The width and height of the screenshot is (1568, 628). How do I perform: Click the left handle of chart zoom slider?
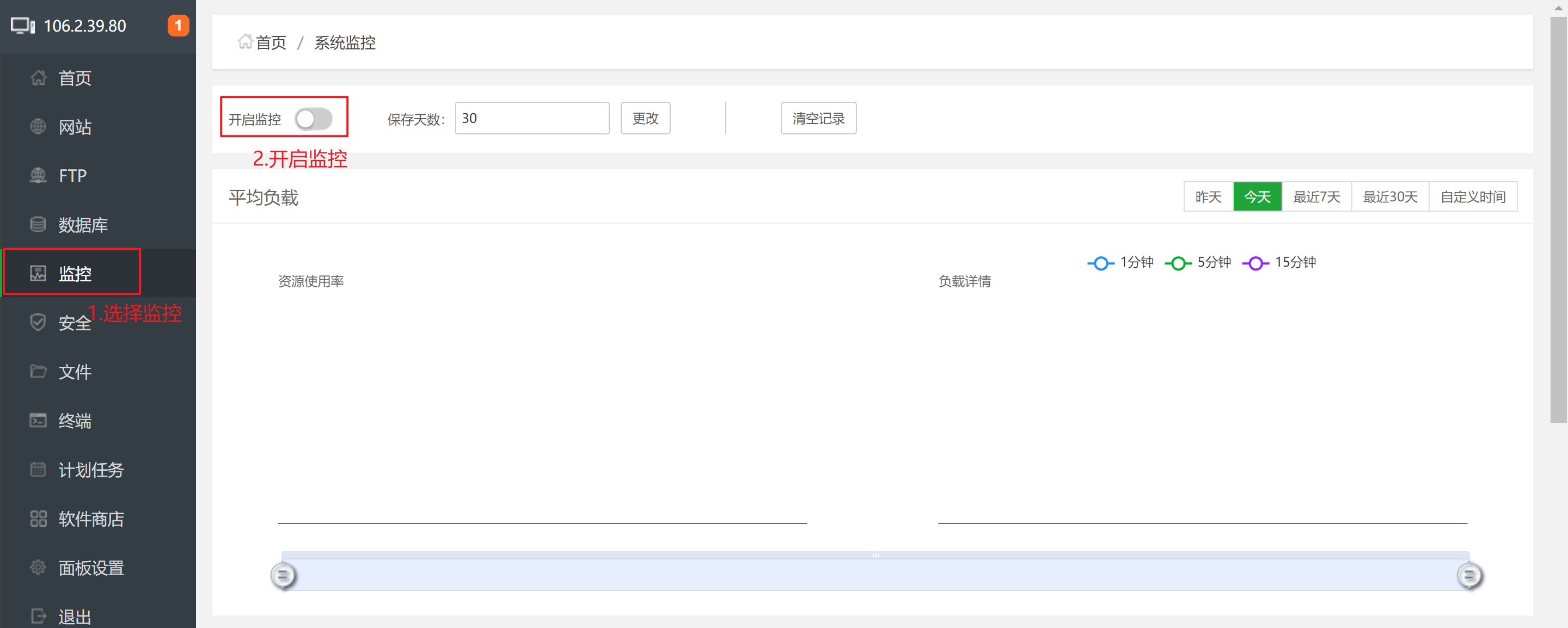[x=283, y=575]
